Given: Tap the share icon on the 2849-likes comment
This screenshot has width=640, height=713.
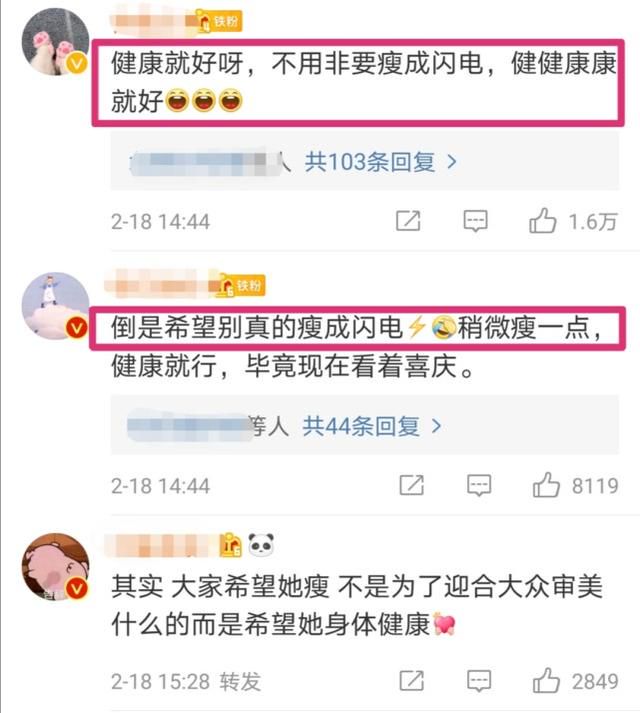Looking at the screenshot, I should tap(412, 681).
